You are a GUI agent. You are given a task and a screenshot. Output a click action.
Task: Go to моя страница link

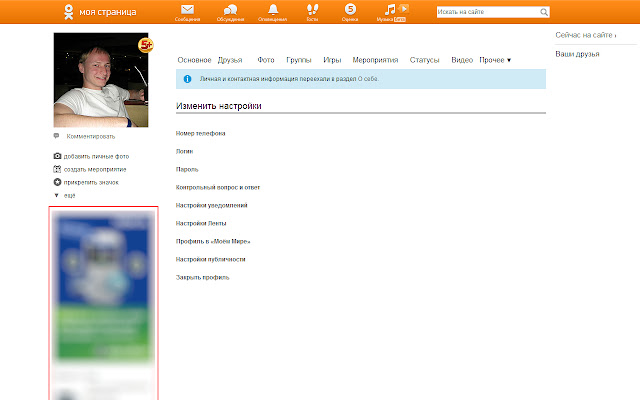click(x=108, y=12)
